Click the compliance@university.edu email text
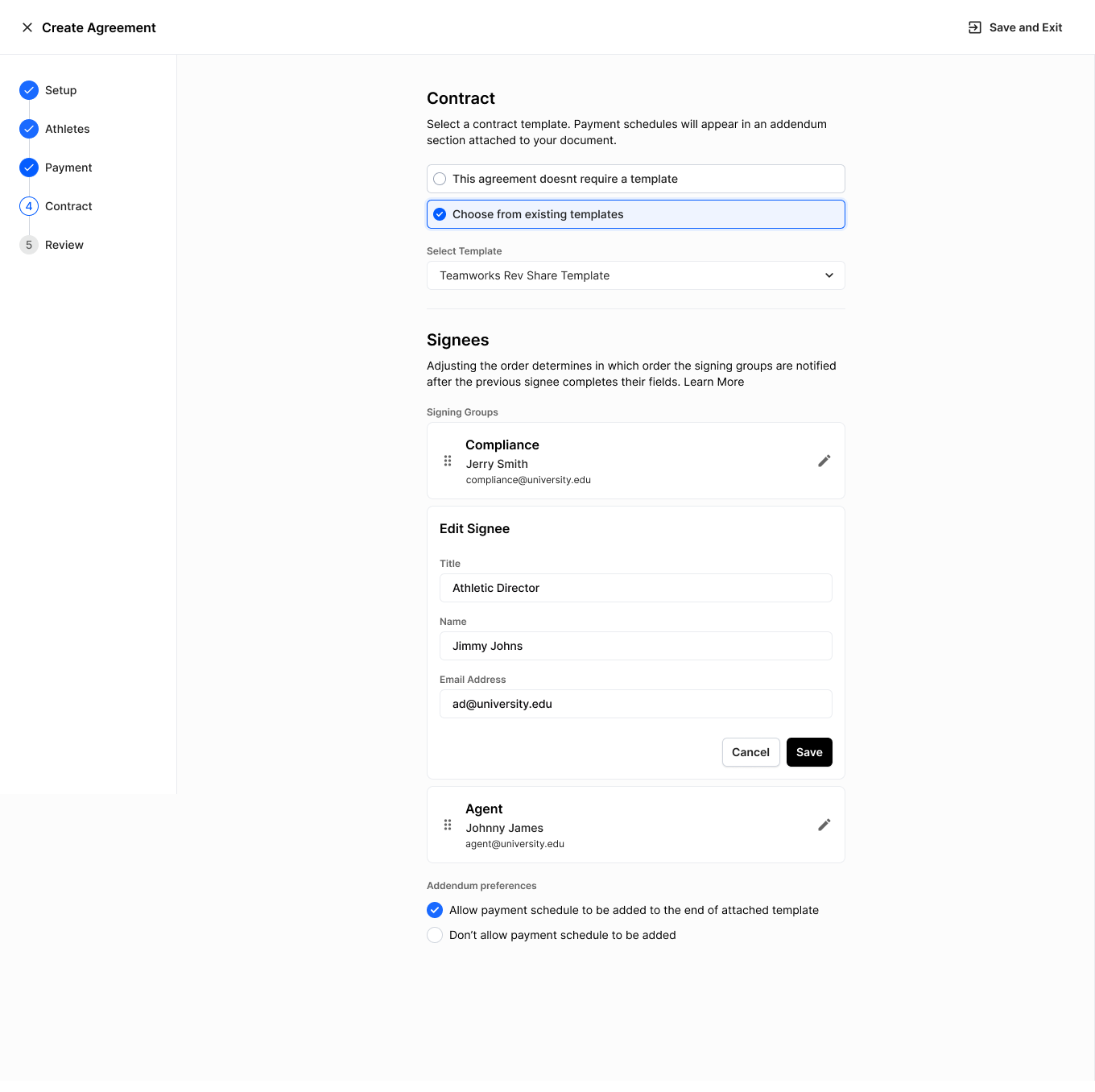The height and width of the screenshot is (1092, 1095). click(528, 480)
